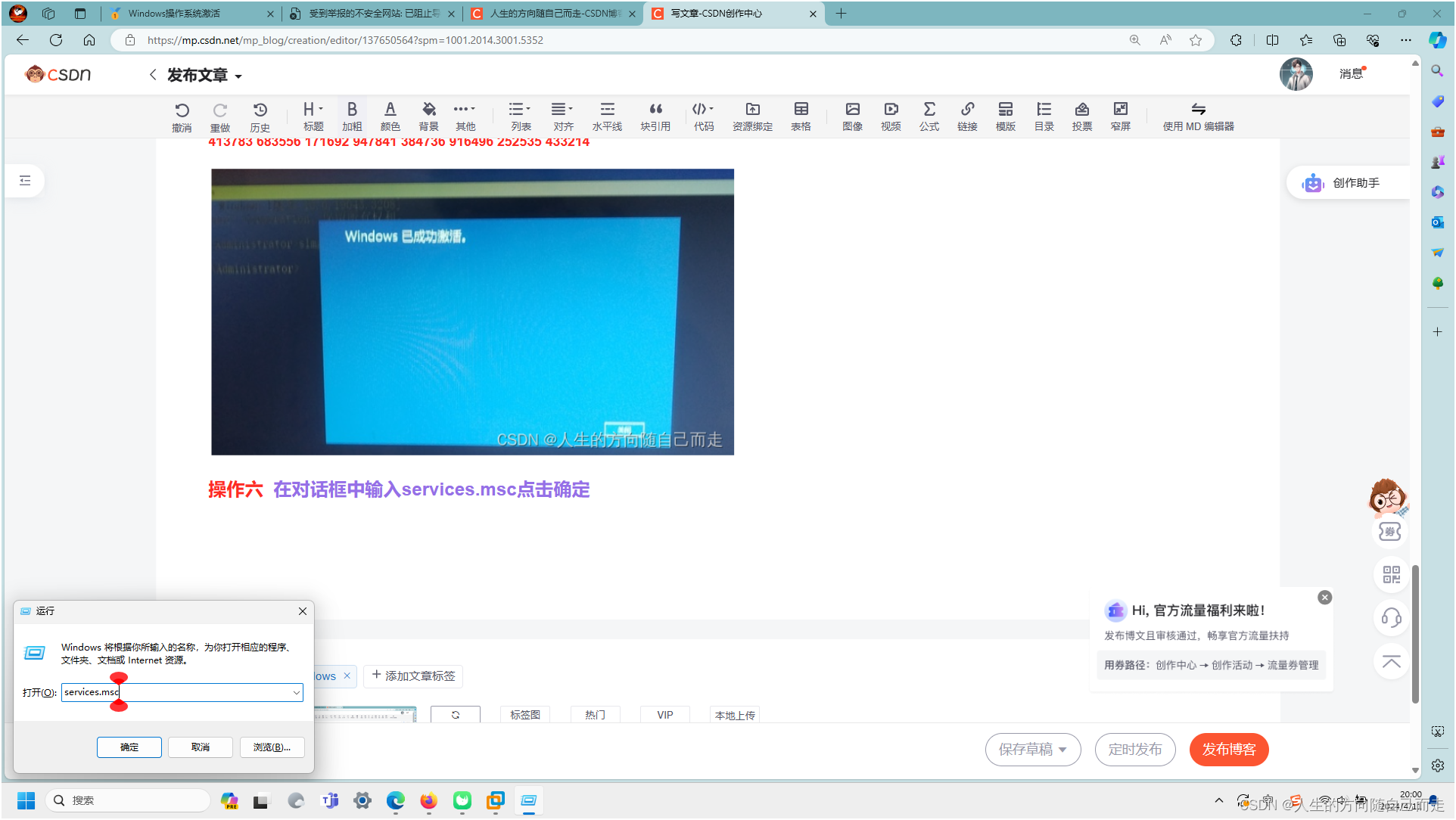Click 浏览(B)... in the Run dialog
This screenshot has width=1456, height=820.
pyautogui.click(x=272, y=747)
